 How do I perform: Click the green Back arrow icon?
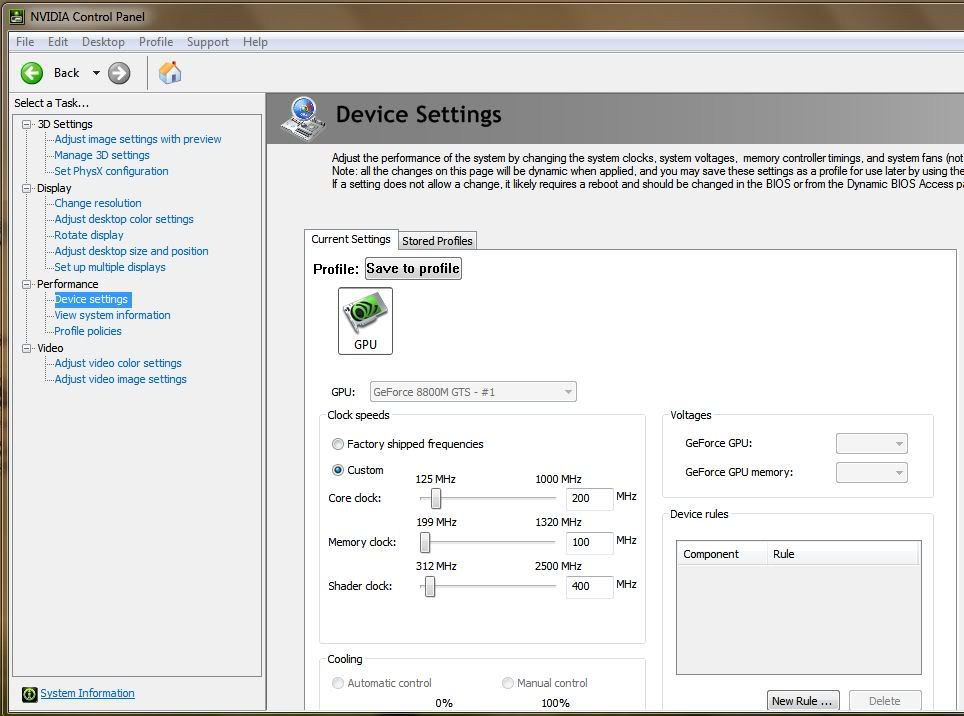click(x=31, y=73)
